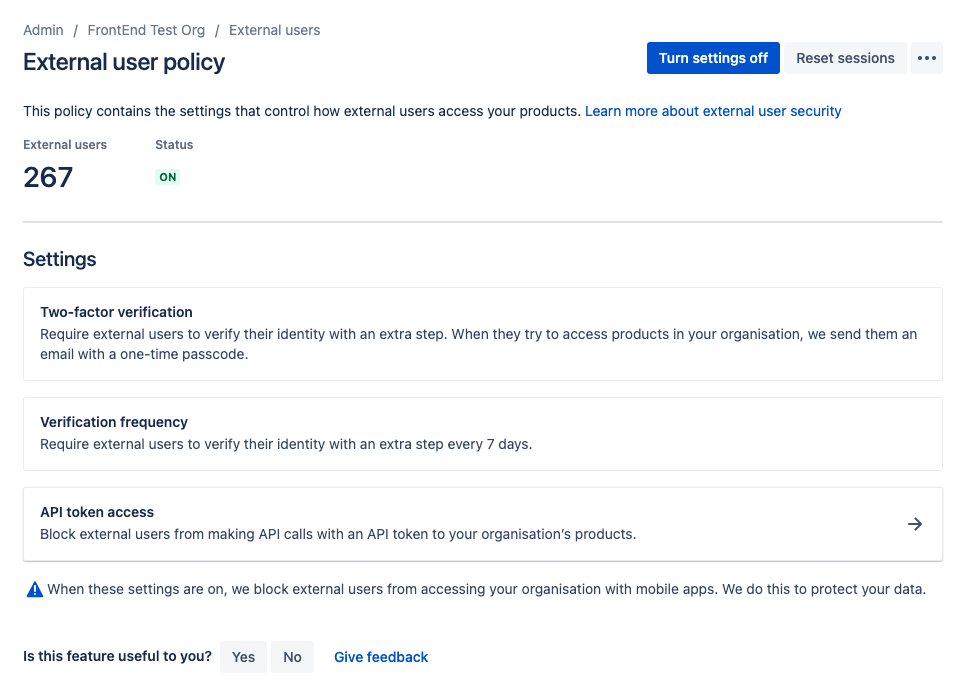The height and width of the screenshot is (699, 979).
Task: Click the warning triangle icon
Action: (34, 589)
